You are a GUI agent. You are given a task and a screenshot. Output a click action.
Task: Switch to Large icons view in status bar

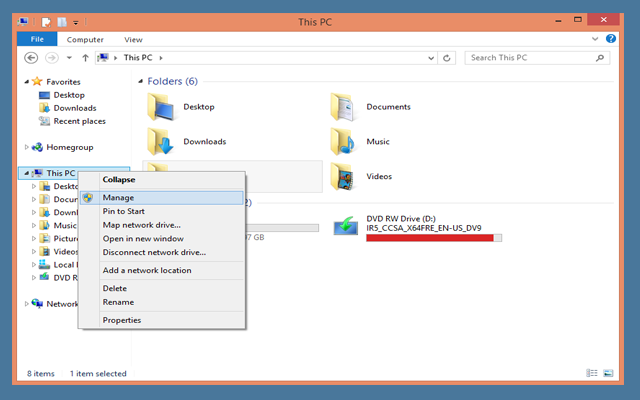[608, 373]
